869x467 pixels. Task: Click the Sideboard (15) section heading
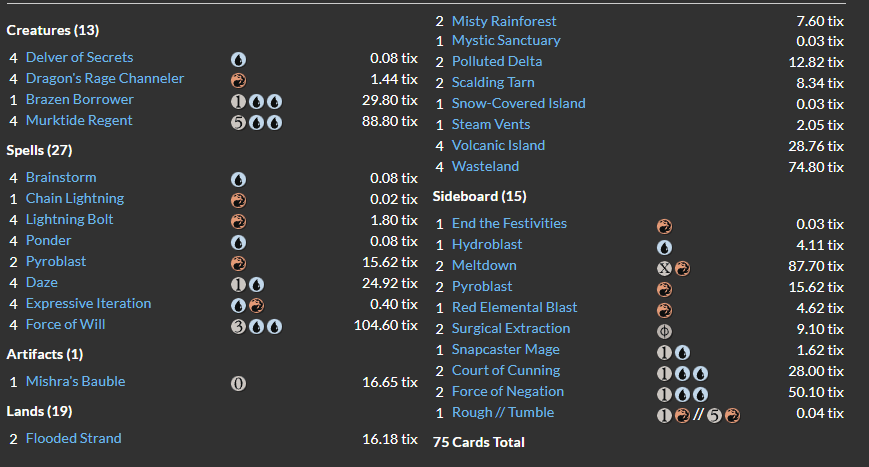[479, 197]
